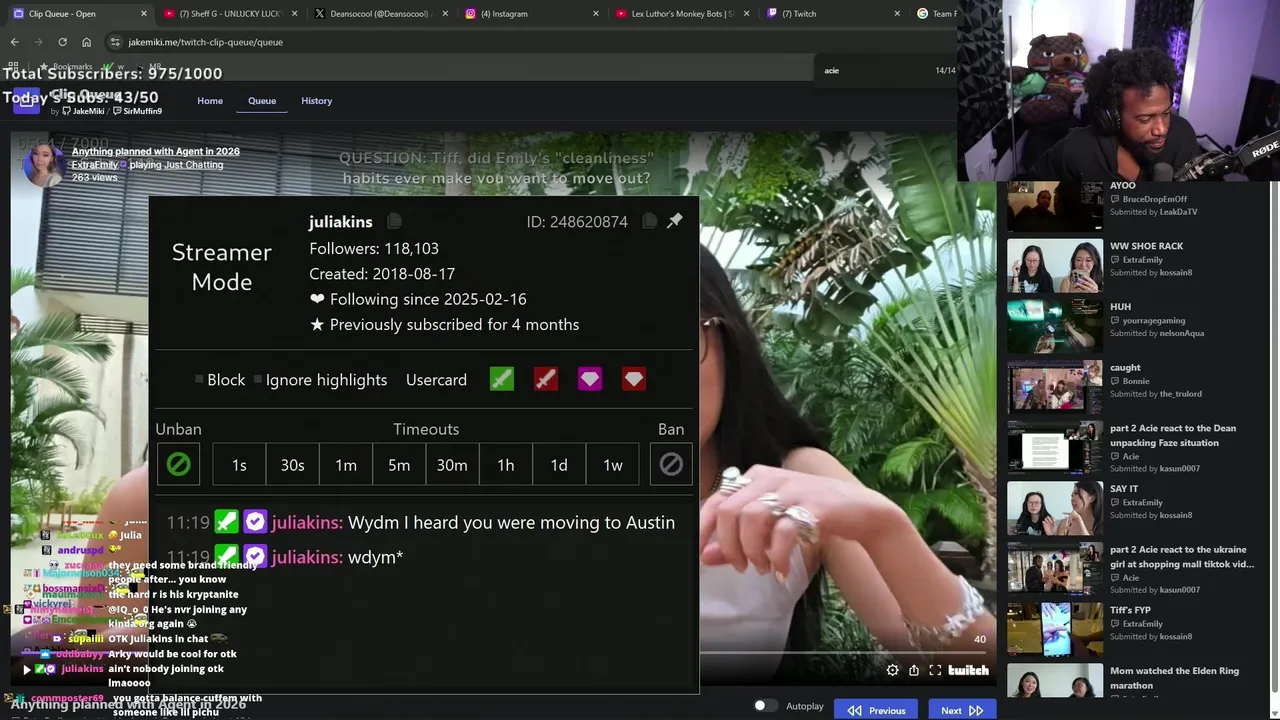Copy the juliakins username
Viewport: 1280px width, 720px height.
394,221
